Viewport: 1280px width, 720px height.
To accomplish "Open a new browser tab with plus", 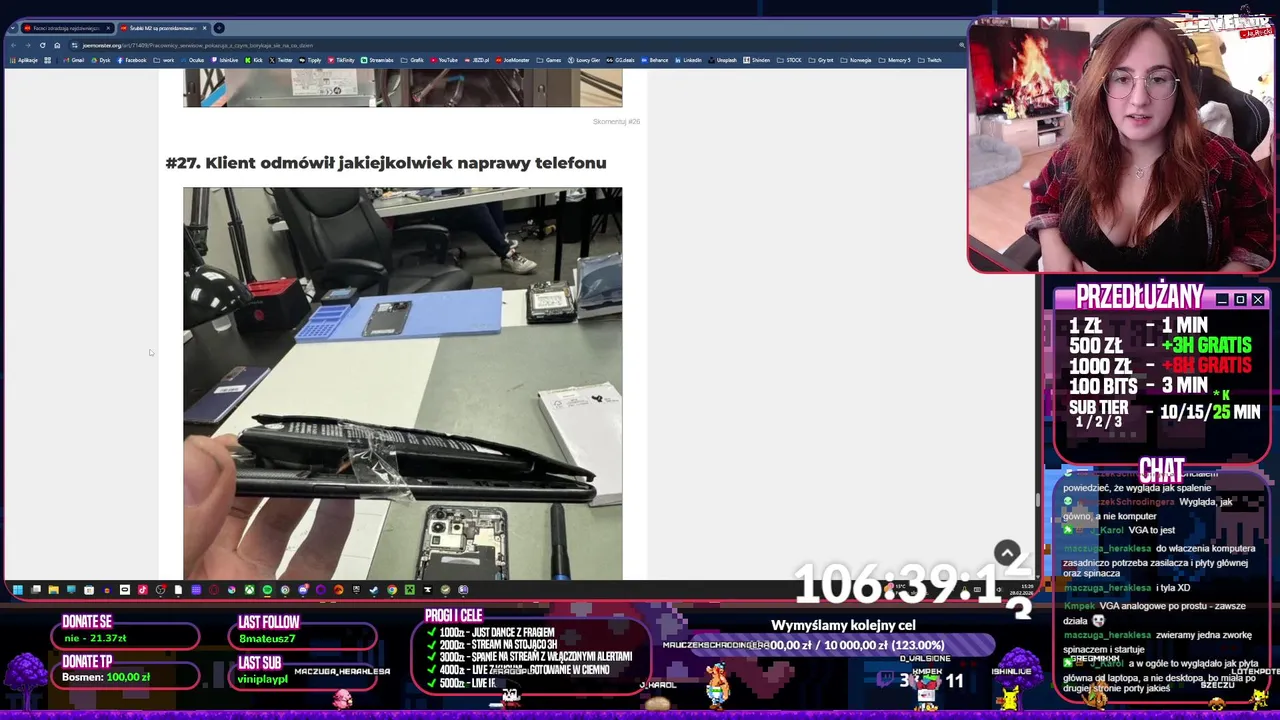I will 218,28.
